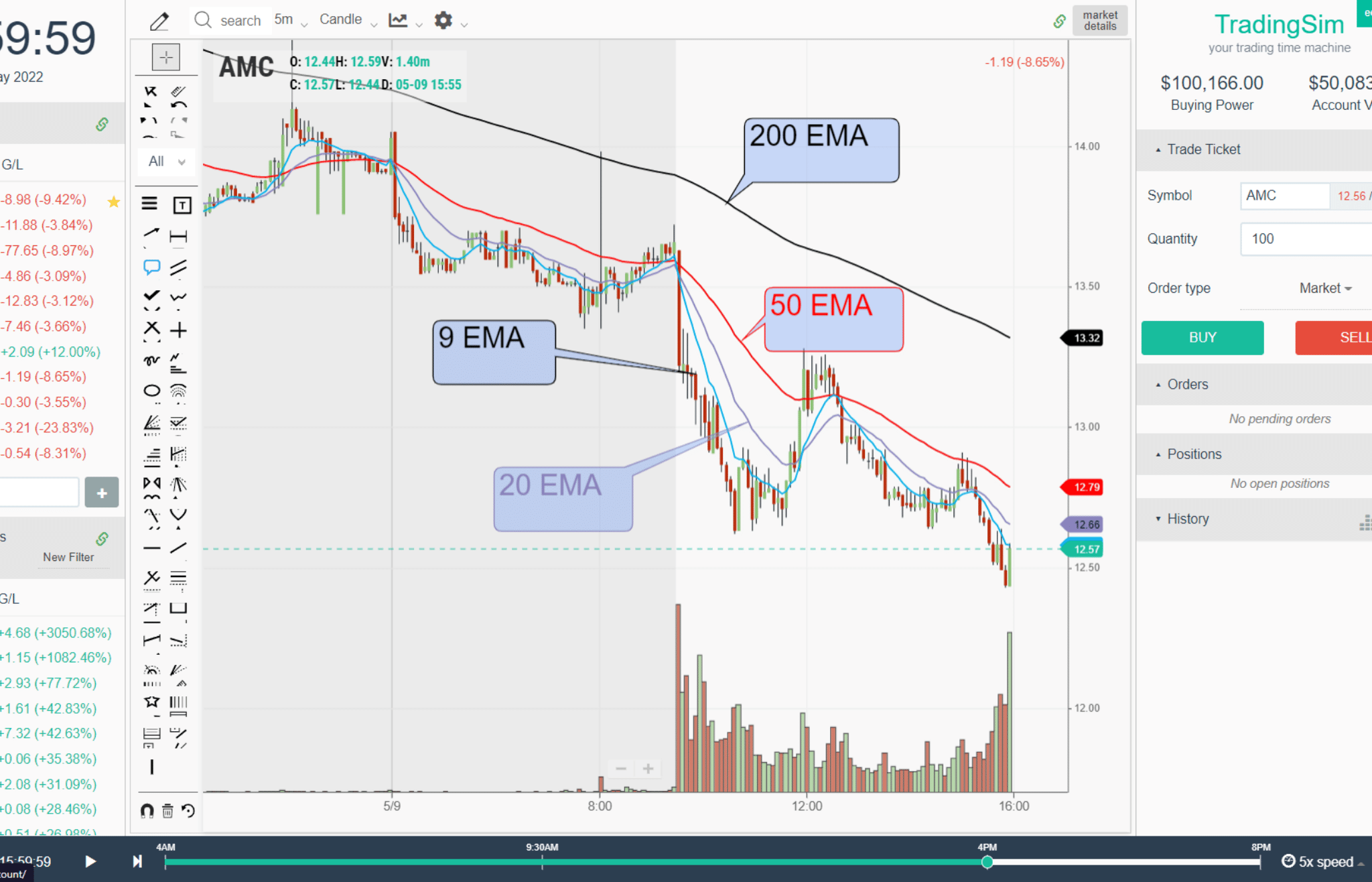Click chart zoom in plus button
This screenshot has width=1372, height=882.
tap(648, 769)
